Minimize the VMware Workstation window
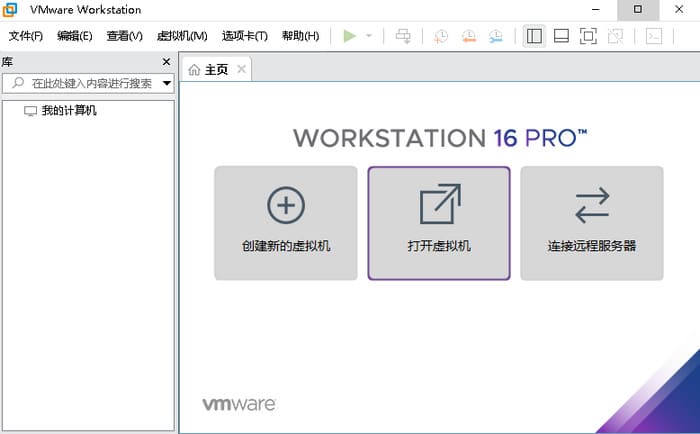Image resolution: width=700 pixels, height=434 pixels. point(596,9)
